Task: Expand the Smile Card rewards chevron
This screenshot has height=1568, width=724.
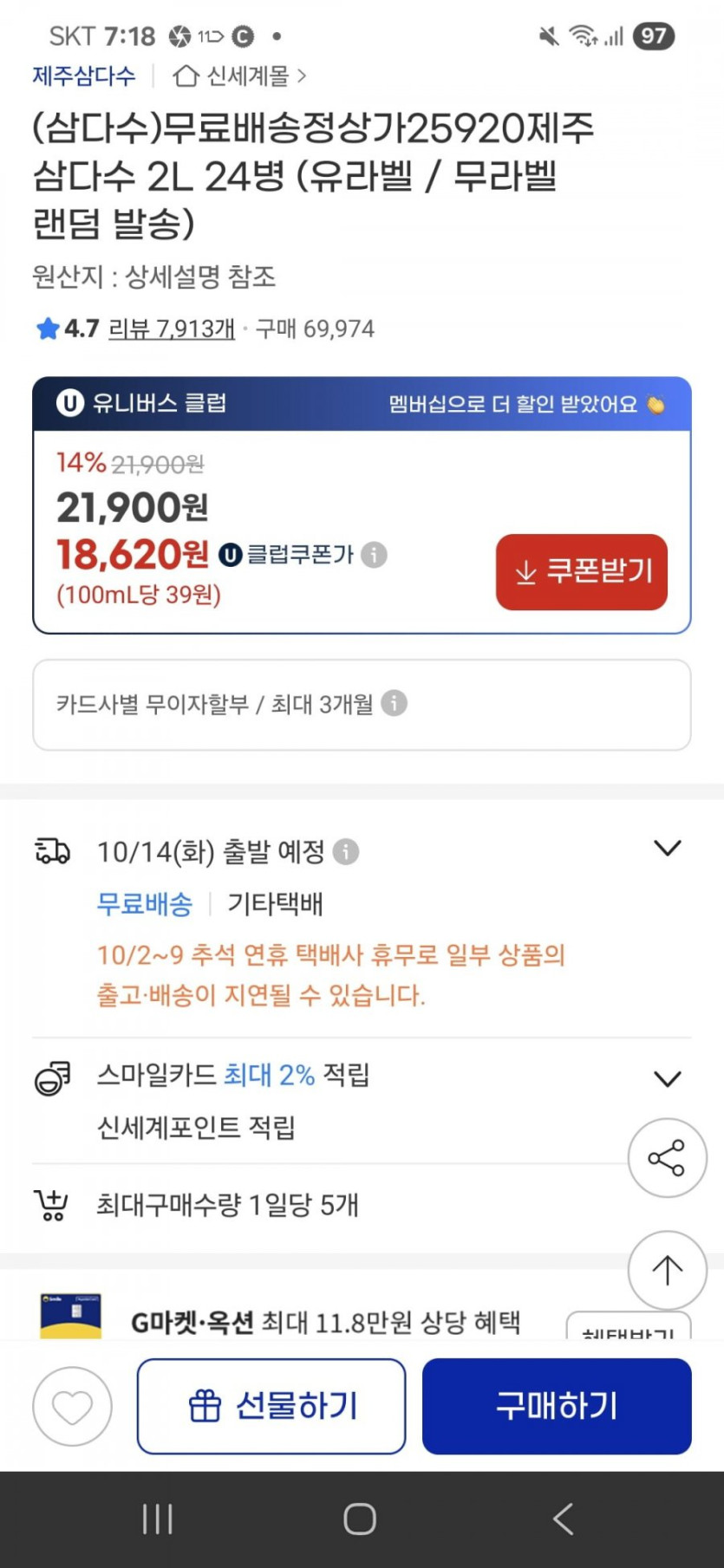Action: point(667,1079)
